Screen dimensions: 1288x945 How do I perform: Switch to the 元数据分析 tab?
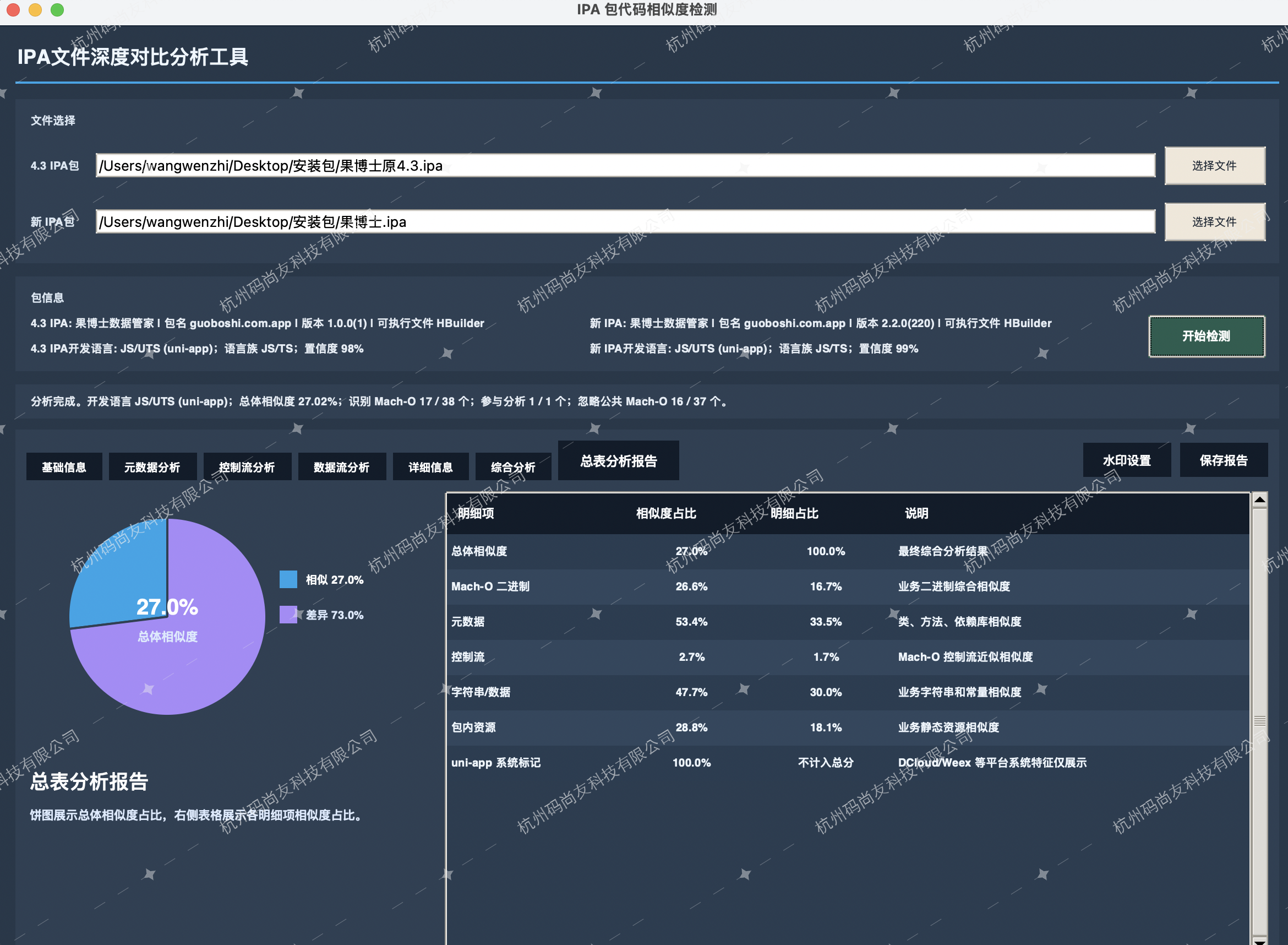point(152,467)
